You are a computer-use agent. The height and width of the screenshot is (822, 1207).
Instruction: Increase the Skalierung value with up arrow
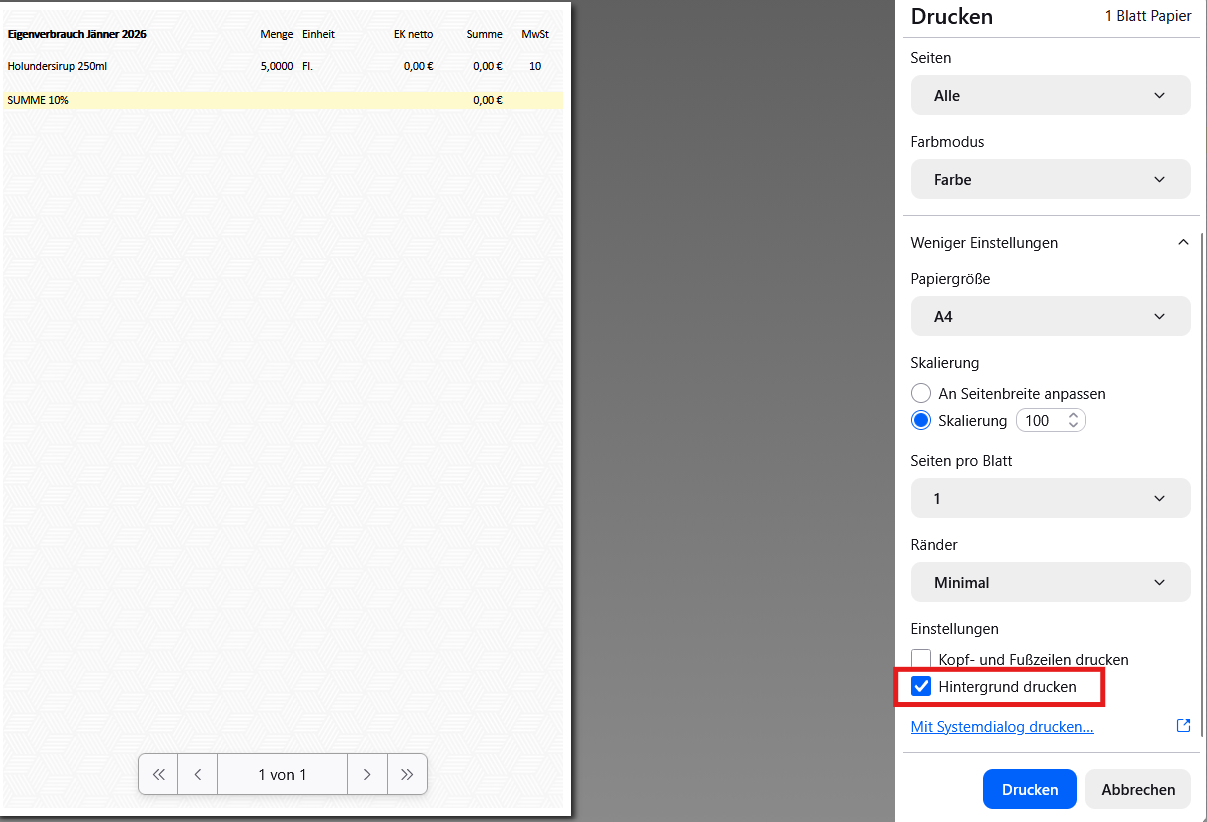[x=1073, y=416]
